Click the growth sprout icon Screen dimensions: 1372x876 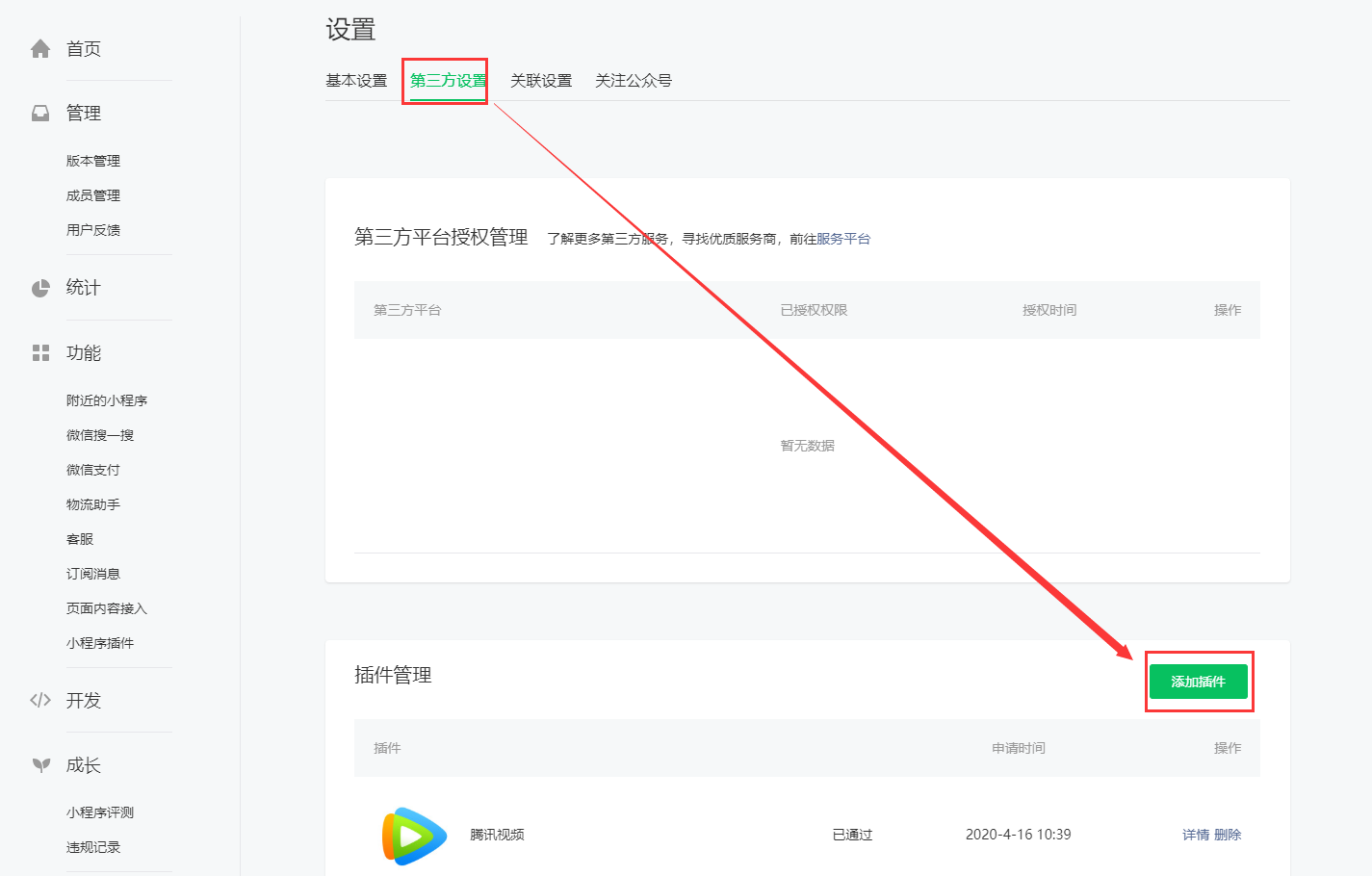(40, 765)
